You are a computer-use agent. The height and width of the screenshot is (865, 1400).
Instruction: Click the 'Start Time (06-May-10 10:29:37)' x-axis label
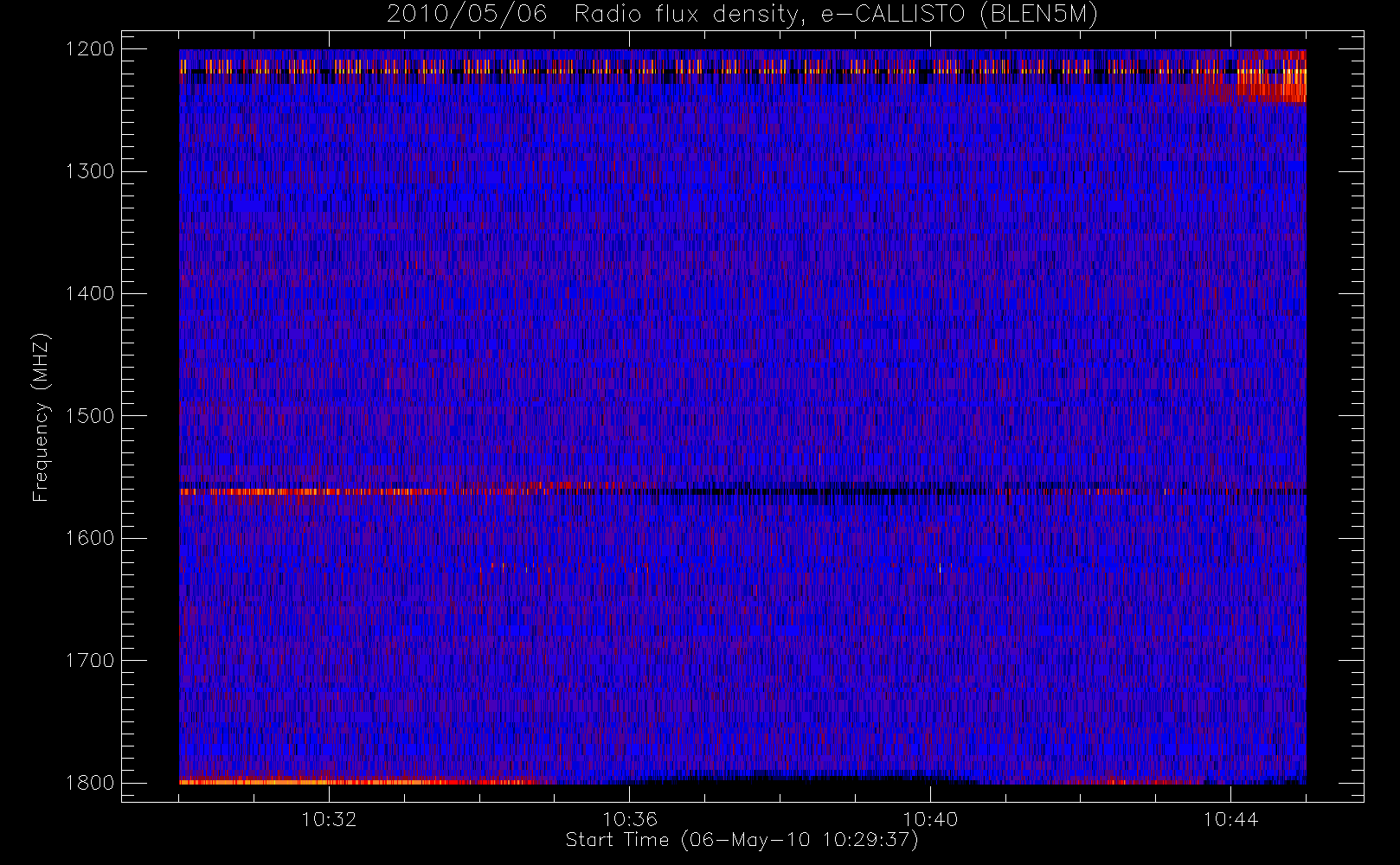(x=742, y=840)
